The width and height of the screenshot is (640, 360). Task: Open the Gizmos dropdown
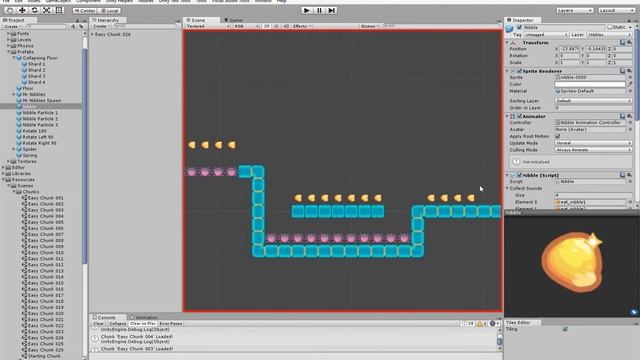coord(369,26)
